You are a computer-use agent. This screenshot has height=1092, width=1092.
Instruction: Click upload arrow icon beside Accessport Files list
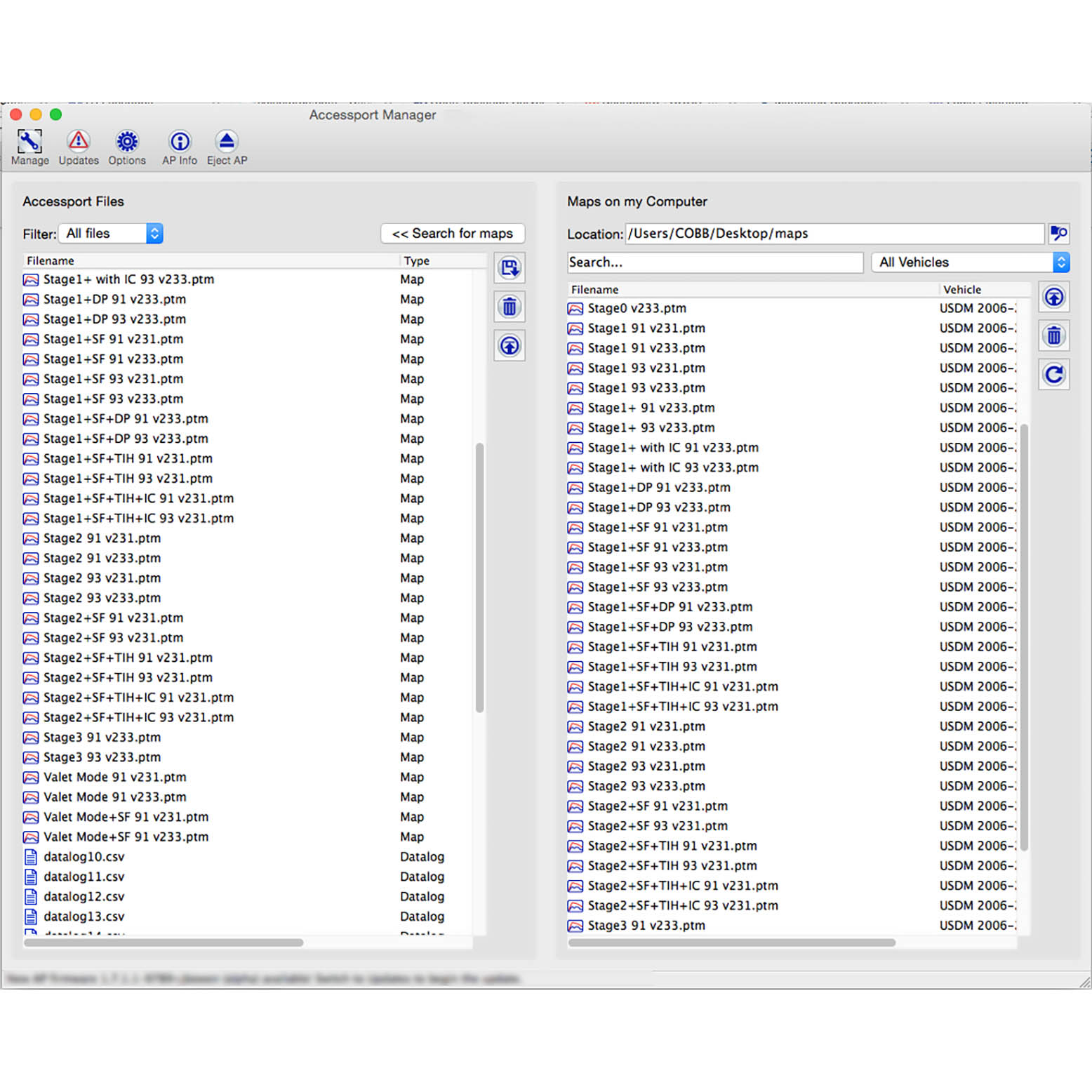click(510, 345)
